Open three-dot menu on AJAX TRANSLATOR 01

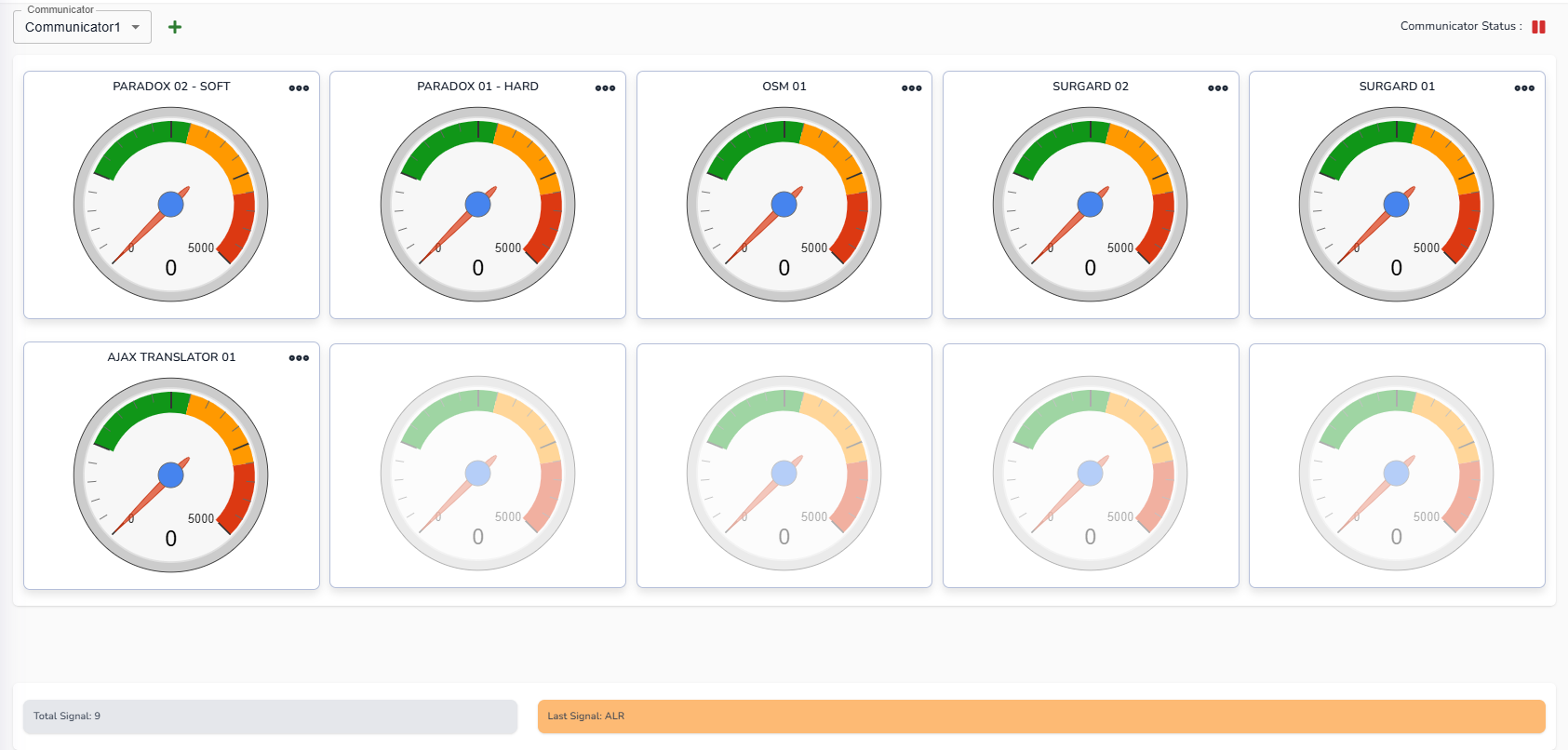click(299, 358)
